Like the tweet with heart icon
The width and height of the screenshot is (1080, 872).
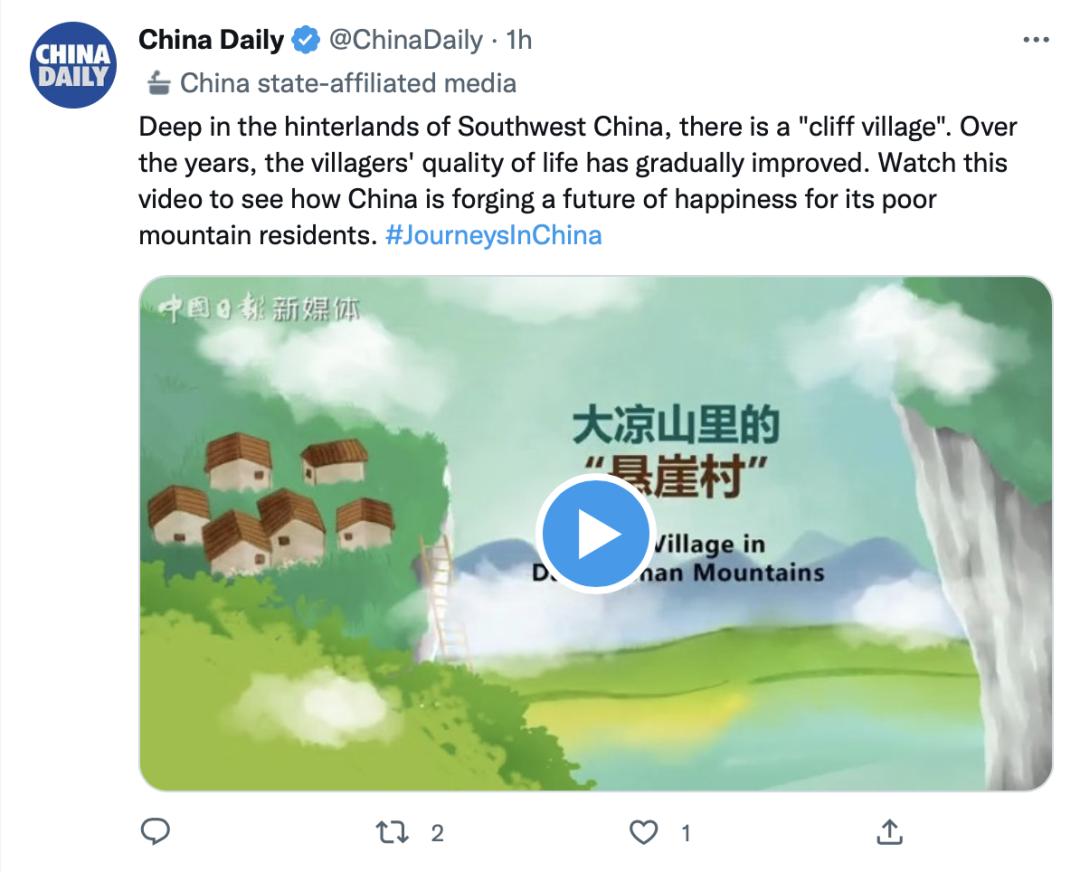pos(644,832)
